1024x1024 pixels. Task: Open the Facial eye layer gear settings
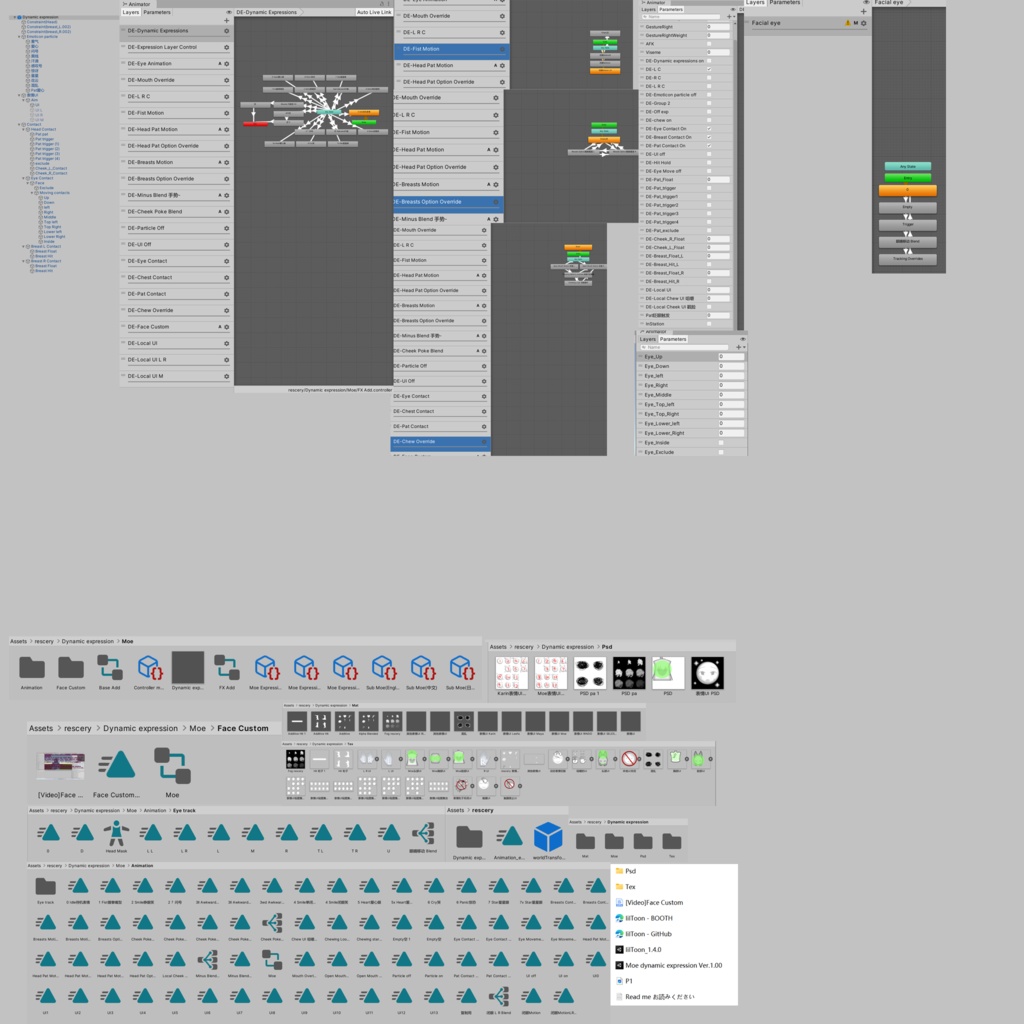pos(864,23)
